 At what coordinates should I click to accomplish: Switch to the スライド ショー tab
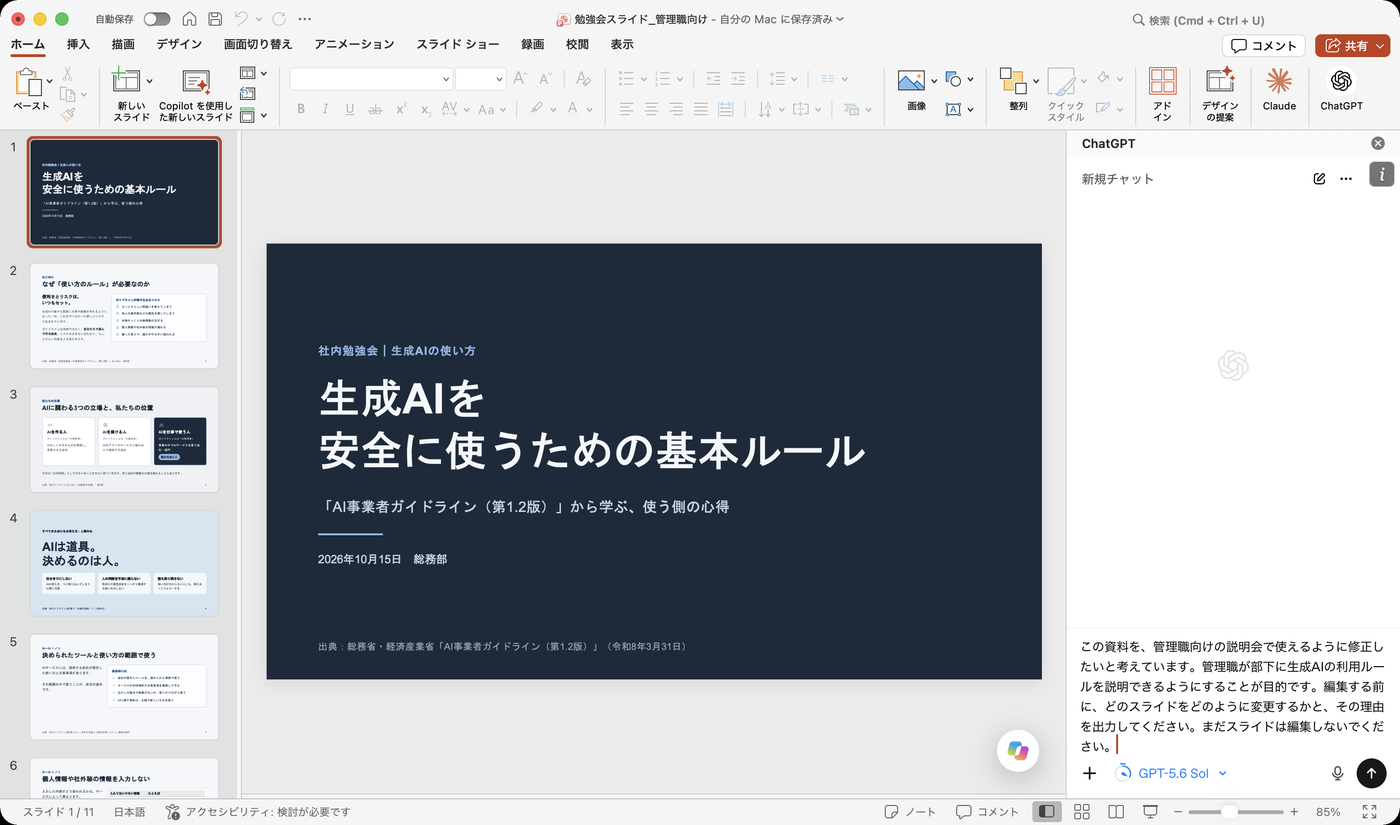(458, 44)
